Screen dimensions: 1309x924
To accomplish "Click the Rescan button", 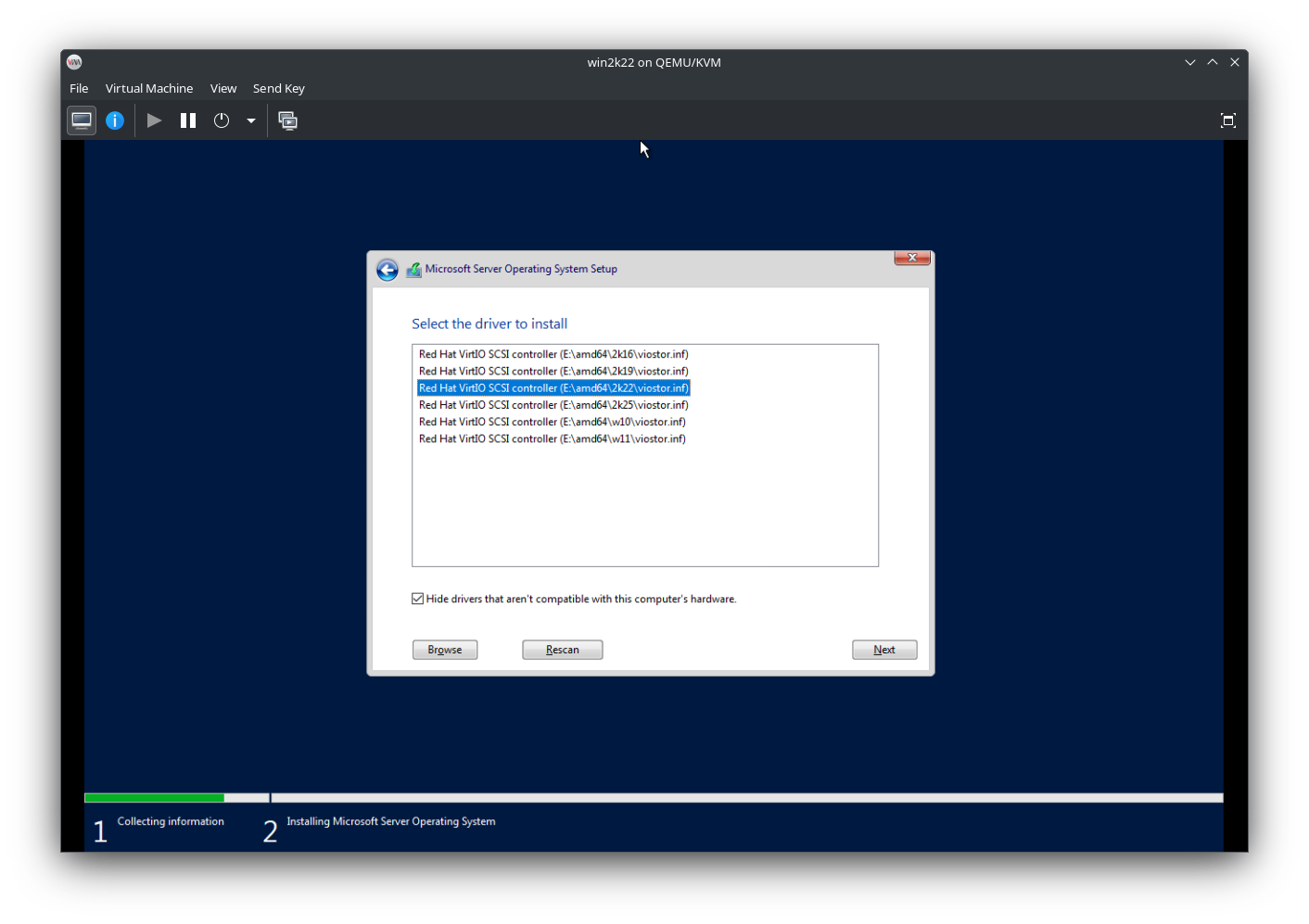I will tap(562, 650).
